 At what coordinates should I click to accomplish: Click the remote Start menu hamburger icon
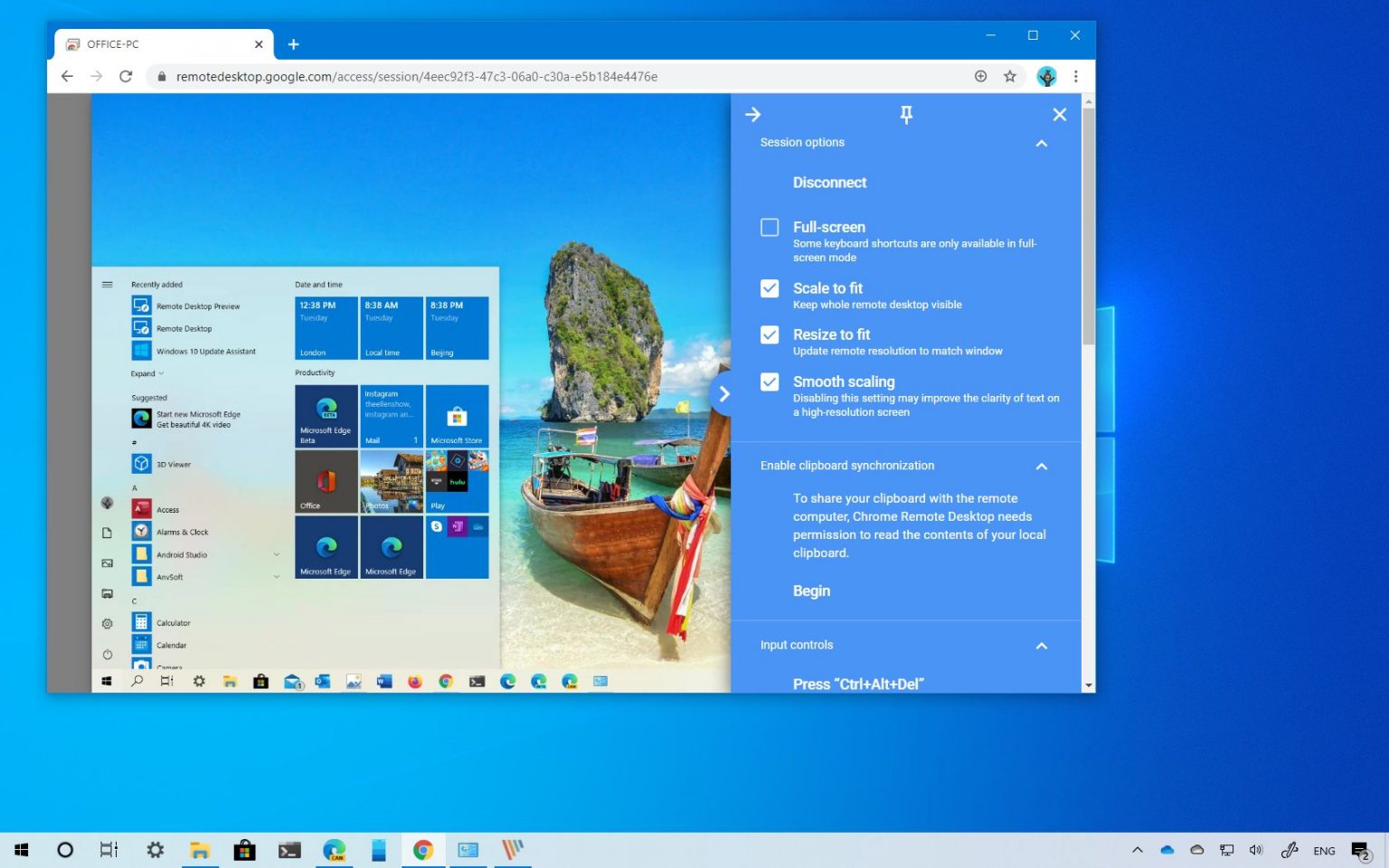click(x=107, y=285)
